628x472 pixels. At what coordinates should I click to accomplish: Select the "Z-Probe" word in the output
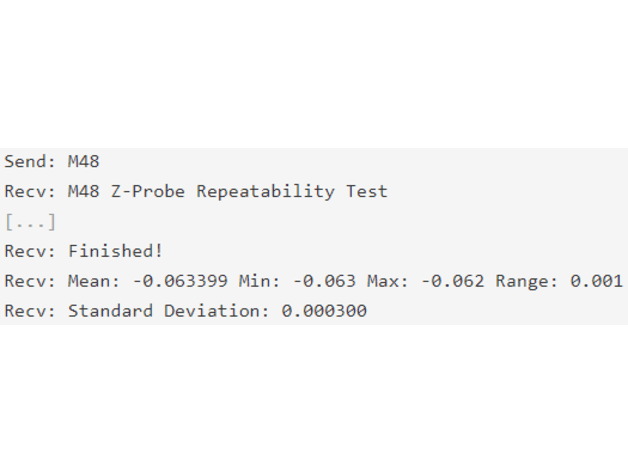coord(148,192)
